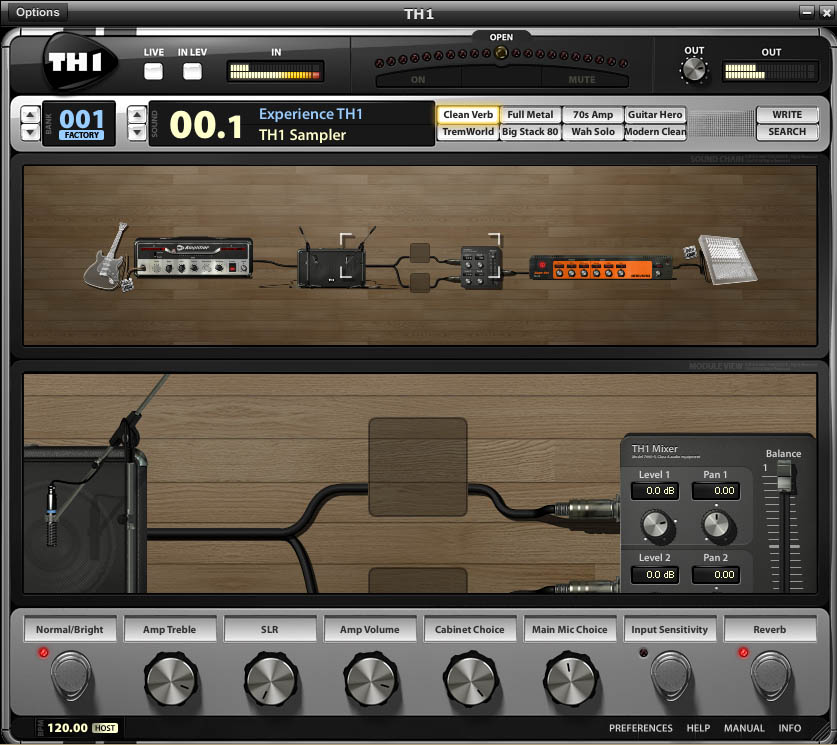Viewport: 837px width, 745px height.
Task: Step sound number down
Action: (x=137, y=131)
